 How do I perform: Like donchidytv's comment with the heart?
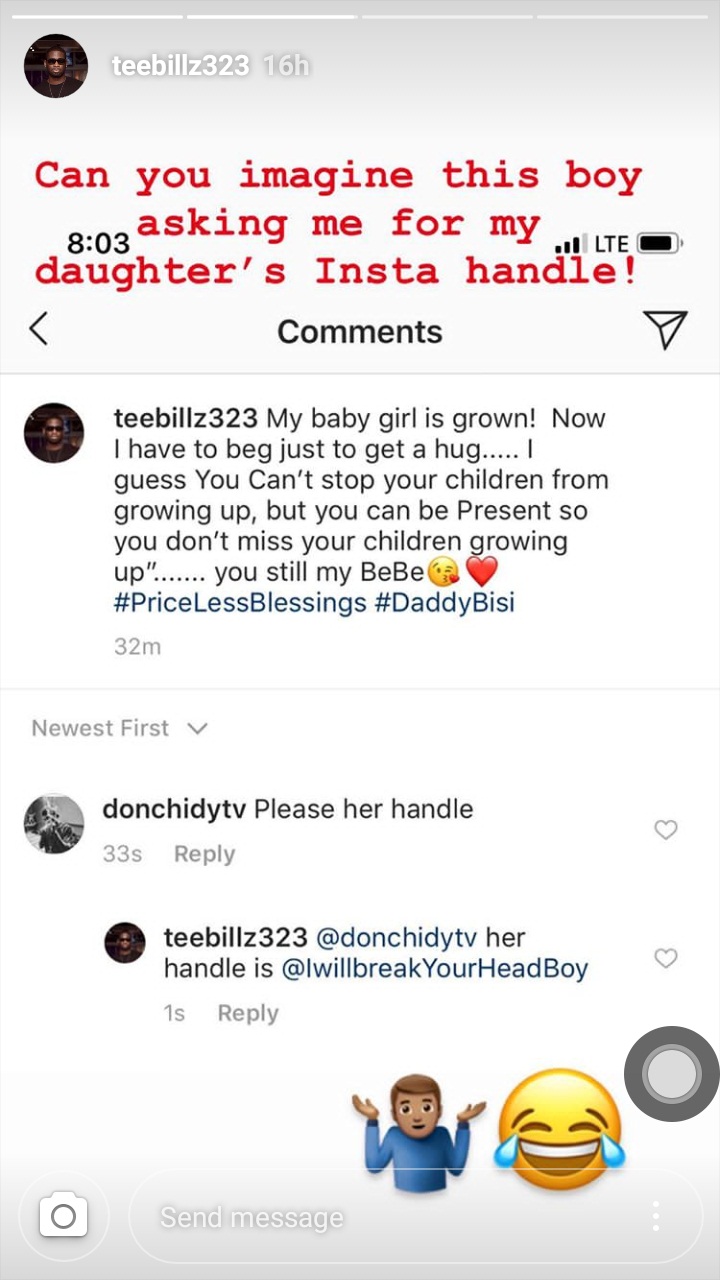[x=665, y=830]
